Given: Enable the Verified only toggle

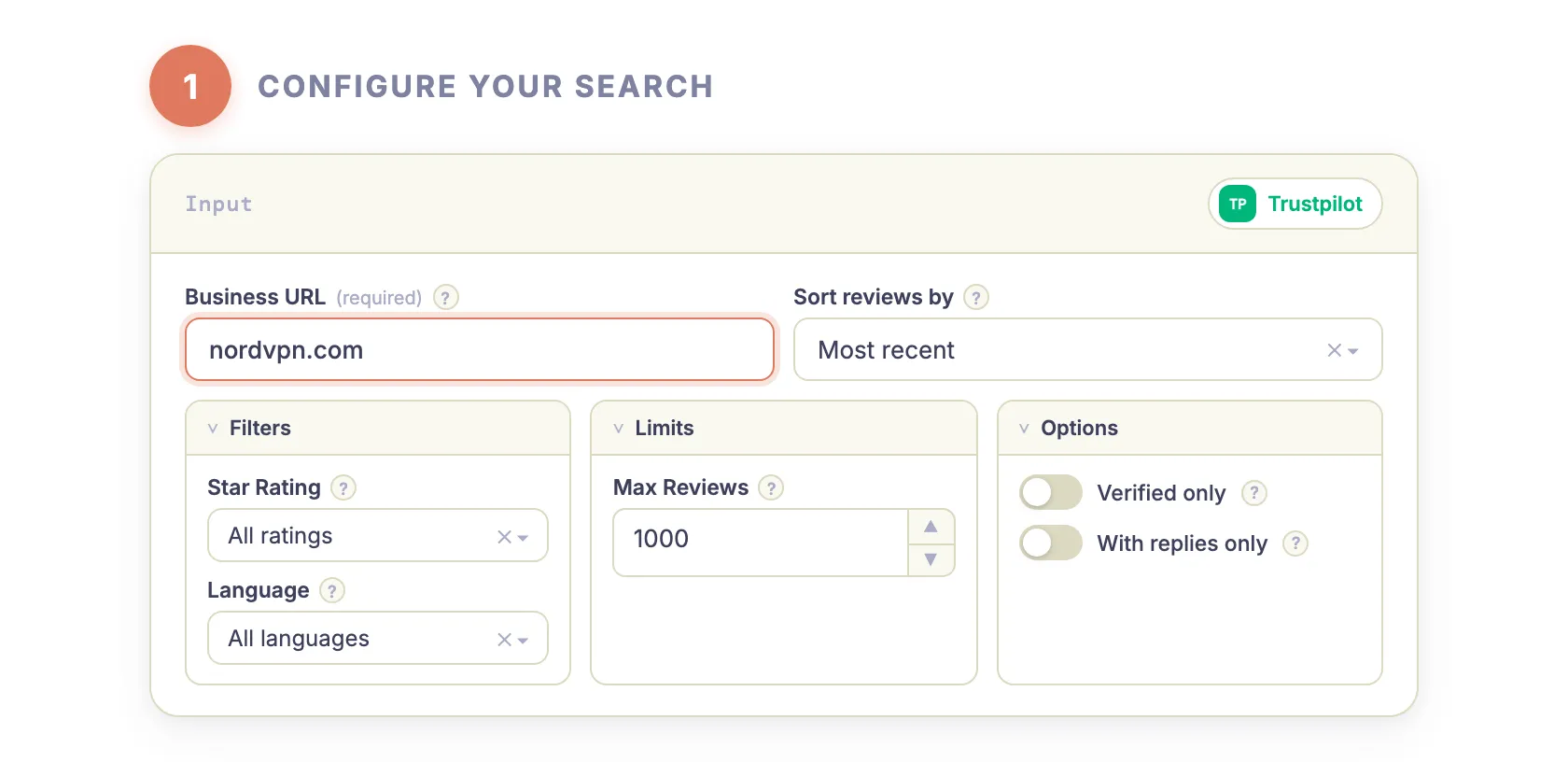Looking at the screenshot, I should coord(1050,492).
